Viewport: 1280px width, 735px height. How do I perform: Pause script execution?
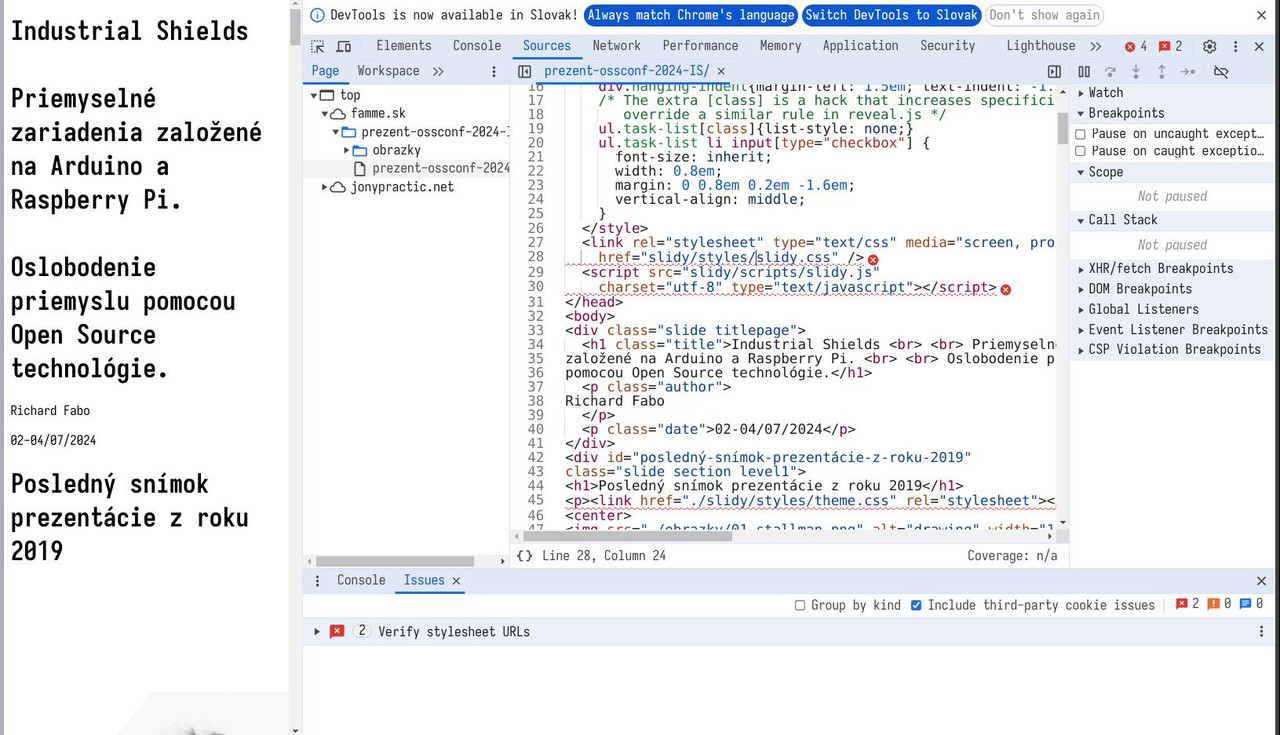(x=1084, y=71)
